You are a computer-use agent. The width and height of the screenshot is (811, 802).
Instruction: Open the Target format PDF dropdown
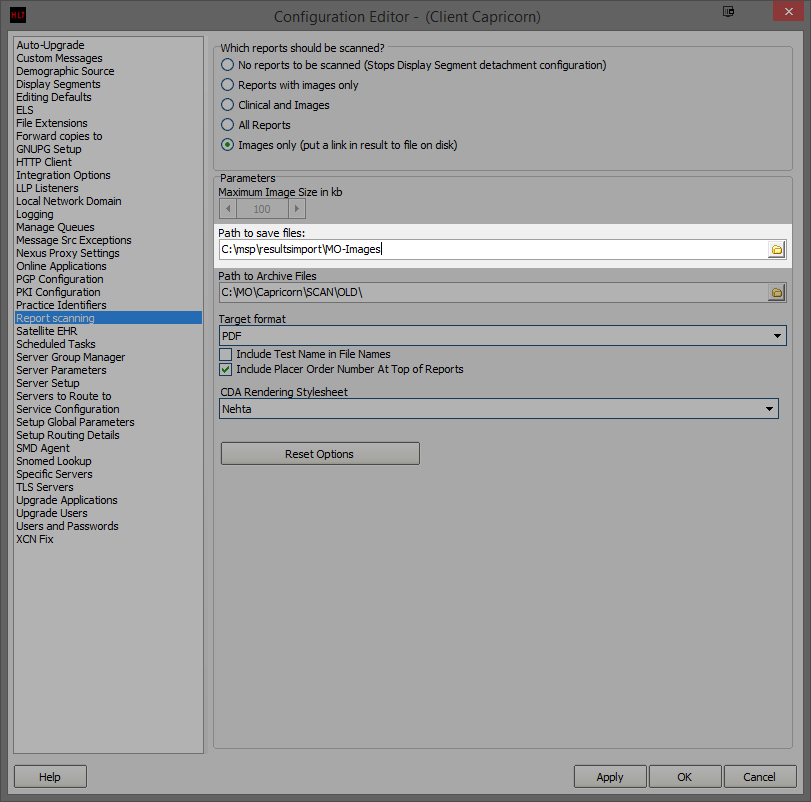coord(503,336)
